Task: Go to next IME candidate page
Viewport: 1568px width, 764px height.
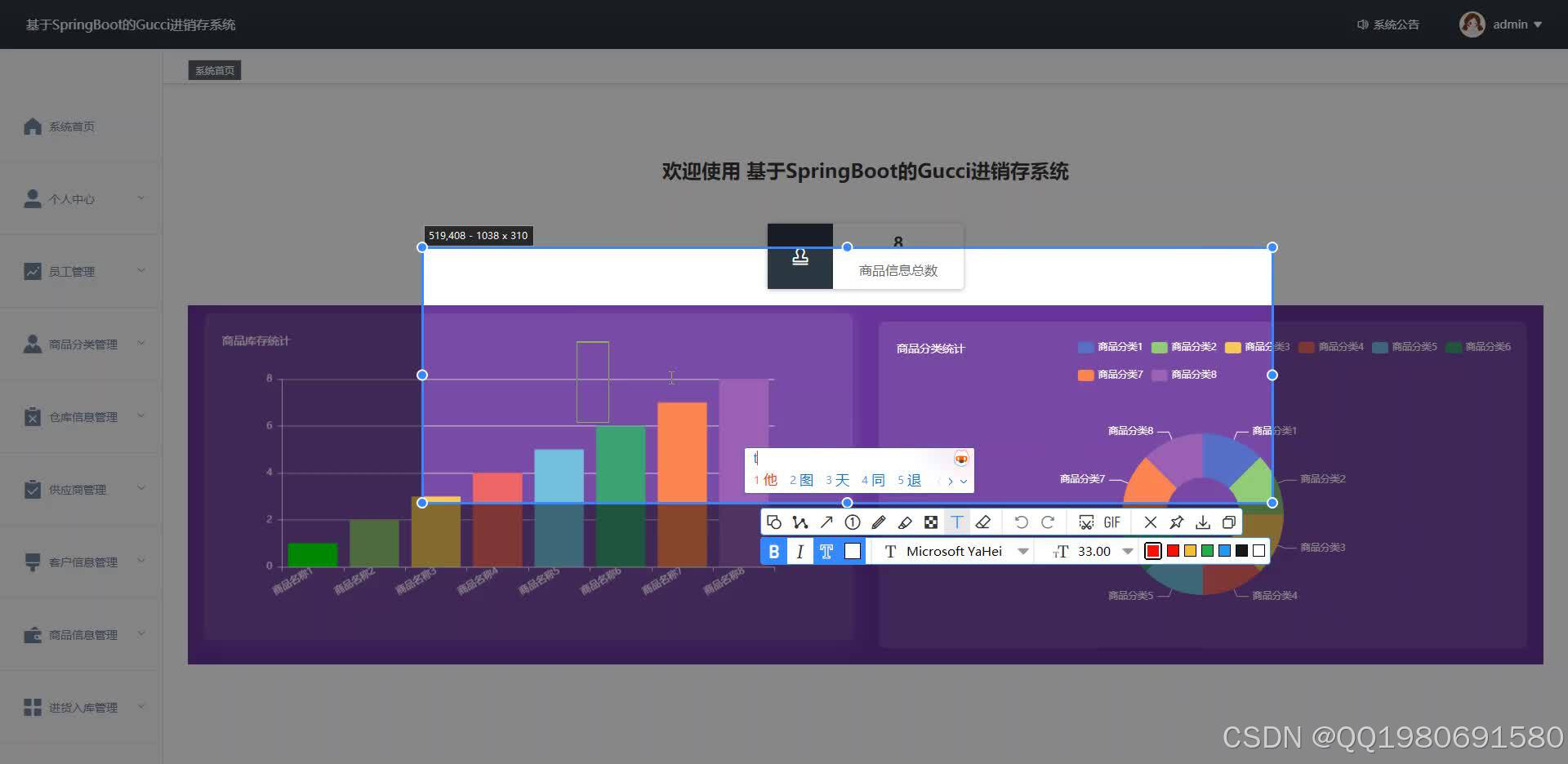Action: point(950,482)
